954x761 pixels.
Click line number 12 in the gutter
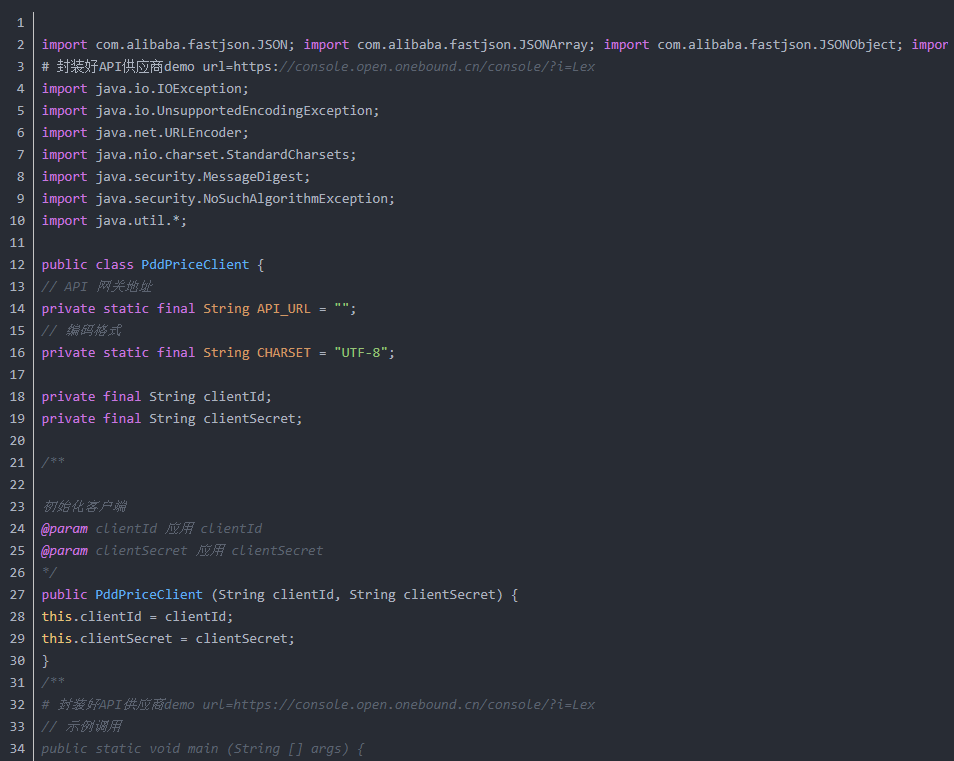click(x=17, y=264)
